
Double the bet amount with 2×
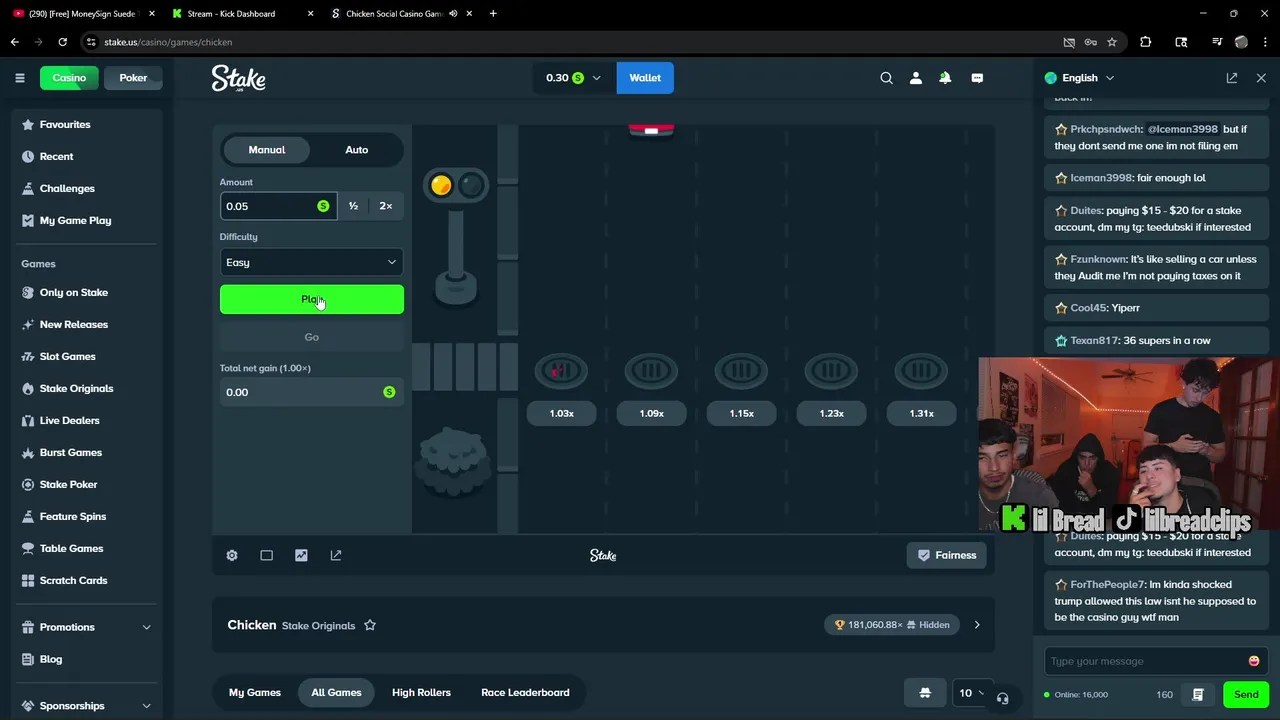(386, 206)
